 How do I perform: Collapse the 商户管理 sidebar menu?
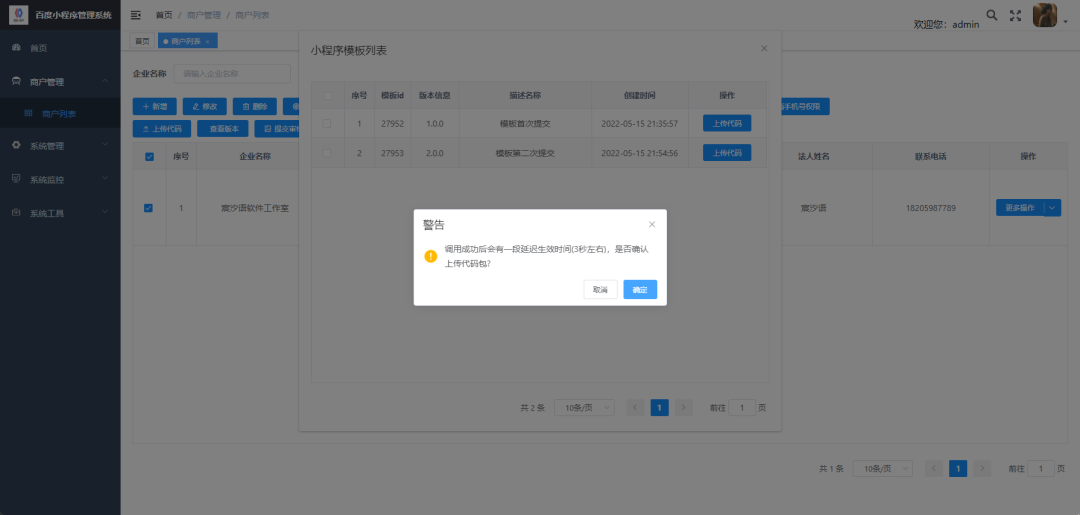tap(60, 82)
